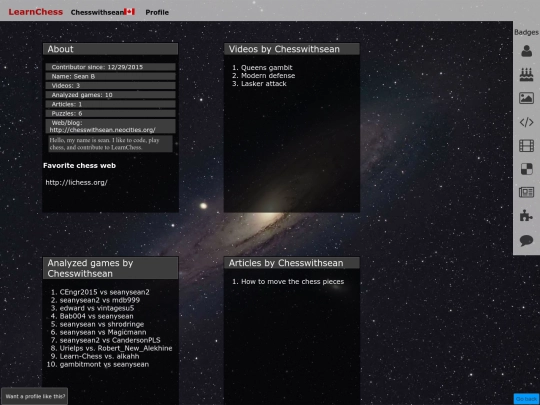This screenshot has width=540, height=405.
Task: Click the Badges sidebar label
Action: coord(526,32)
